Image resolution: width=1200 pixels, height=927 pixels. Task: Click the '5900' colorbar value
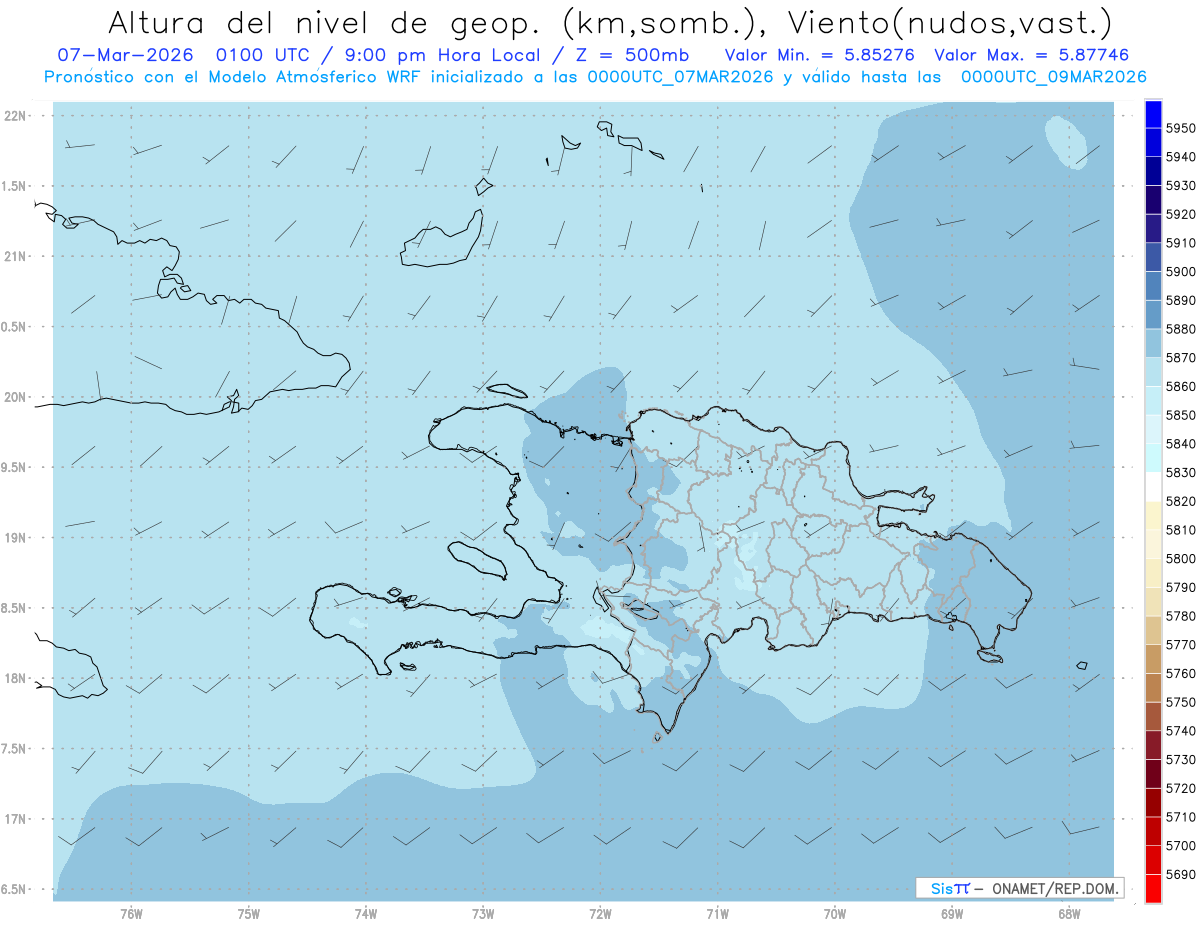pyautogui.click(x=1180, y=272)
